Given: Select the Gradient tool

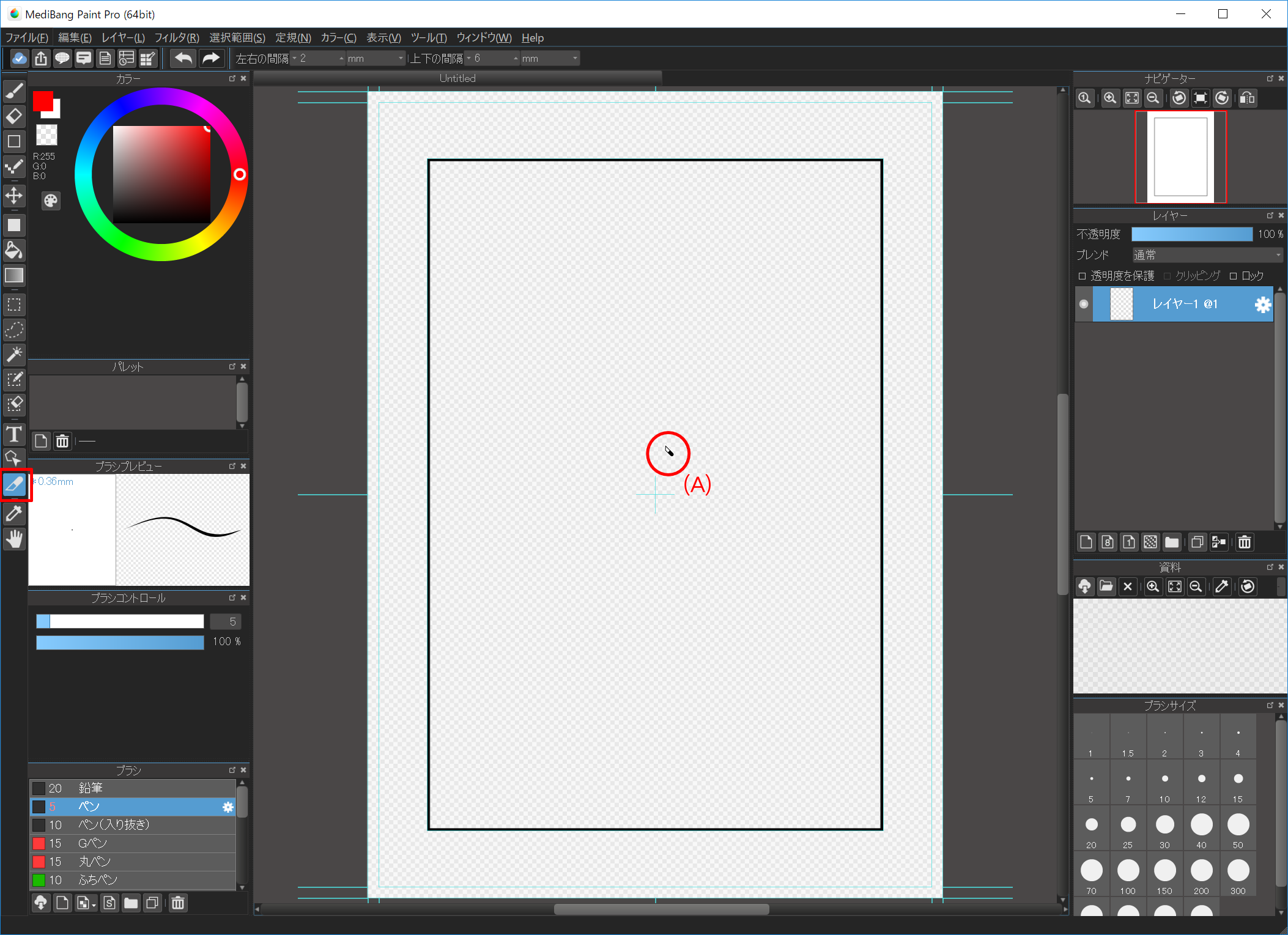Looking at the screenshot, I should click(14, 275).
